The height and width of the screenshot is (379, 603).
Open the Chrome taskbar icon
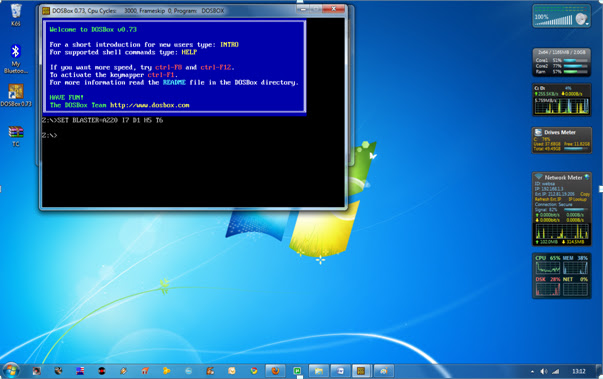click(253, 371)
